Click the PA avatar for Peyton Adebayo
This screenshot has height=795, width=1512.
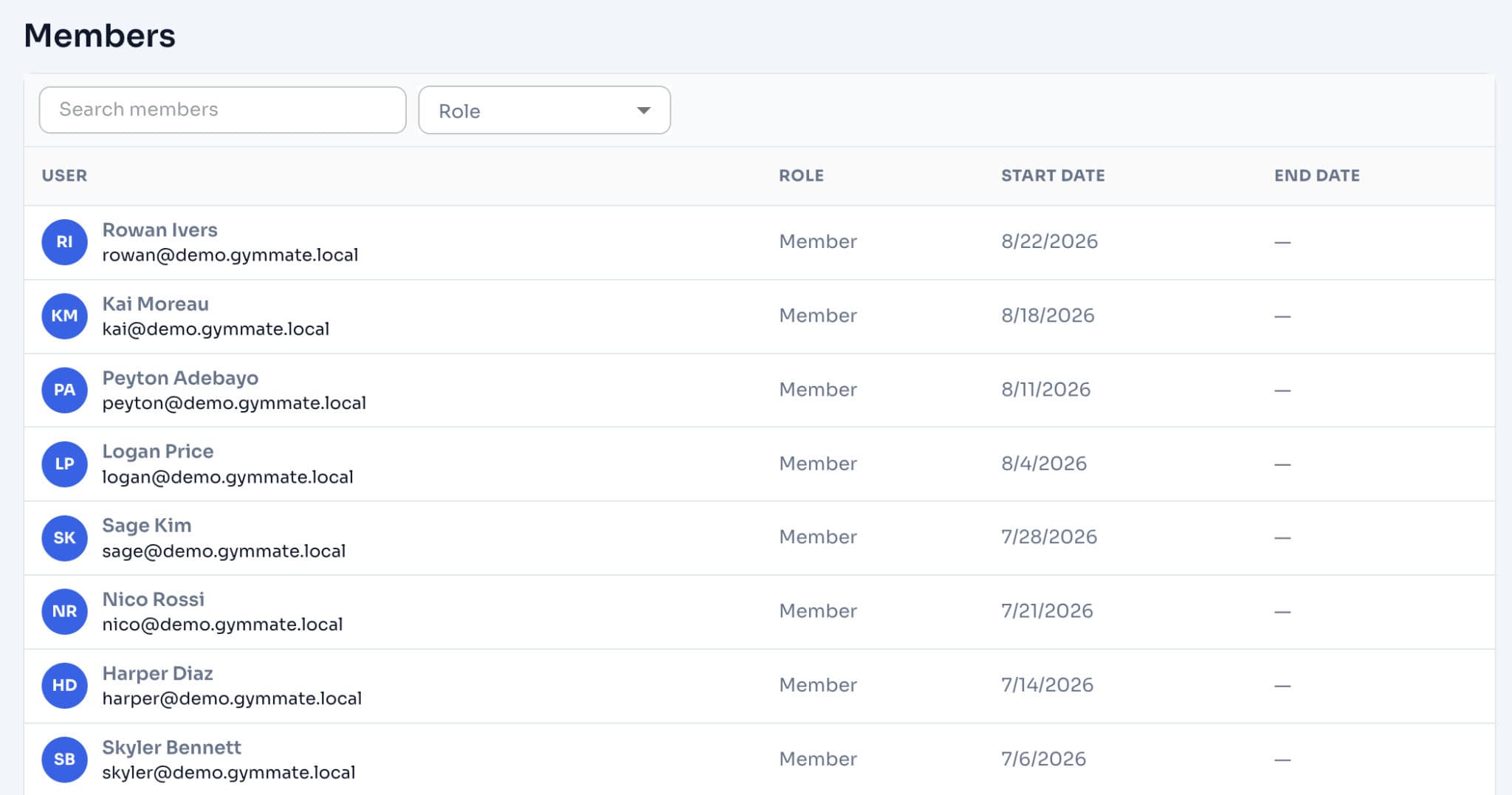tap(64, 390)
